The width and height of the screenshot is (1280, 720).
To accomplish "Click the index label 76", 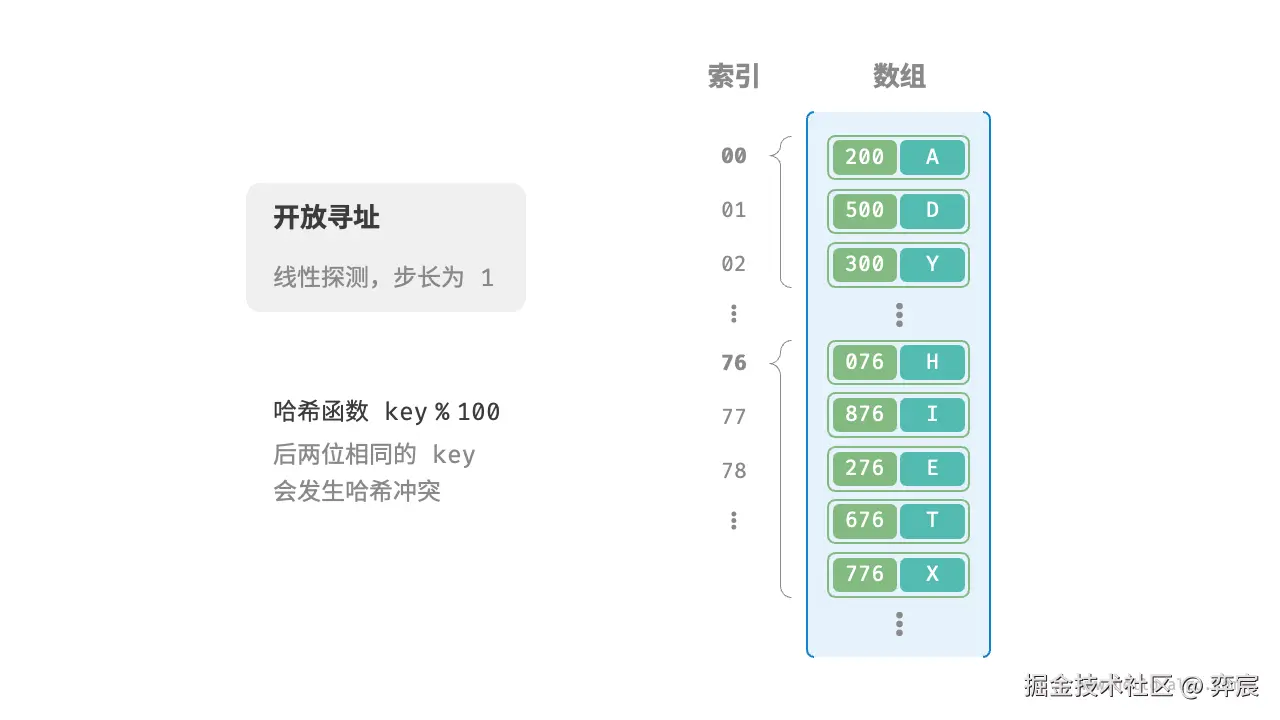I will point(734,363).
